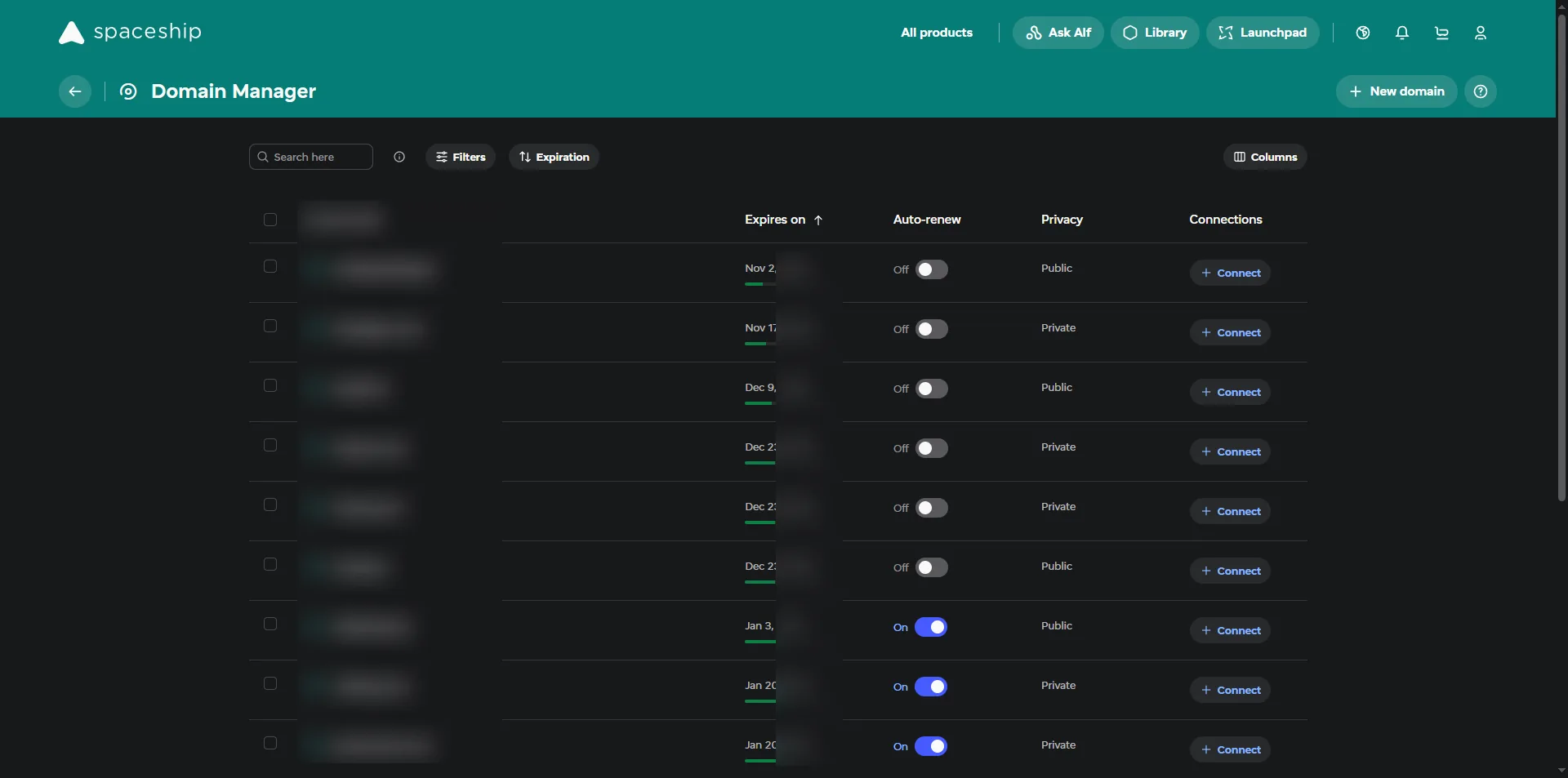Open Ask Alf assistant
The image size is (1568, 778).
[x=1058, y=33]
